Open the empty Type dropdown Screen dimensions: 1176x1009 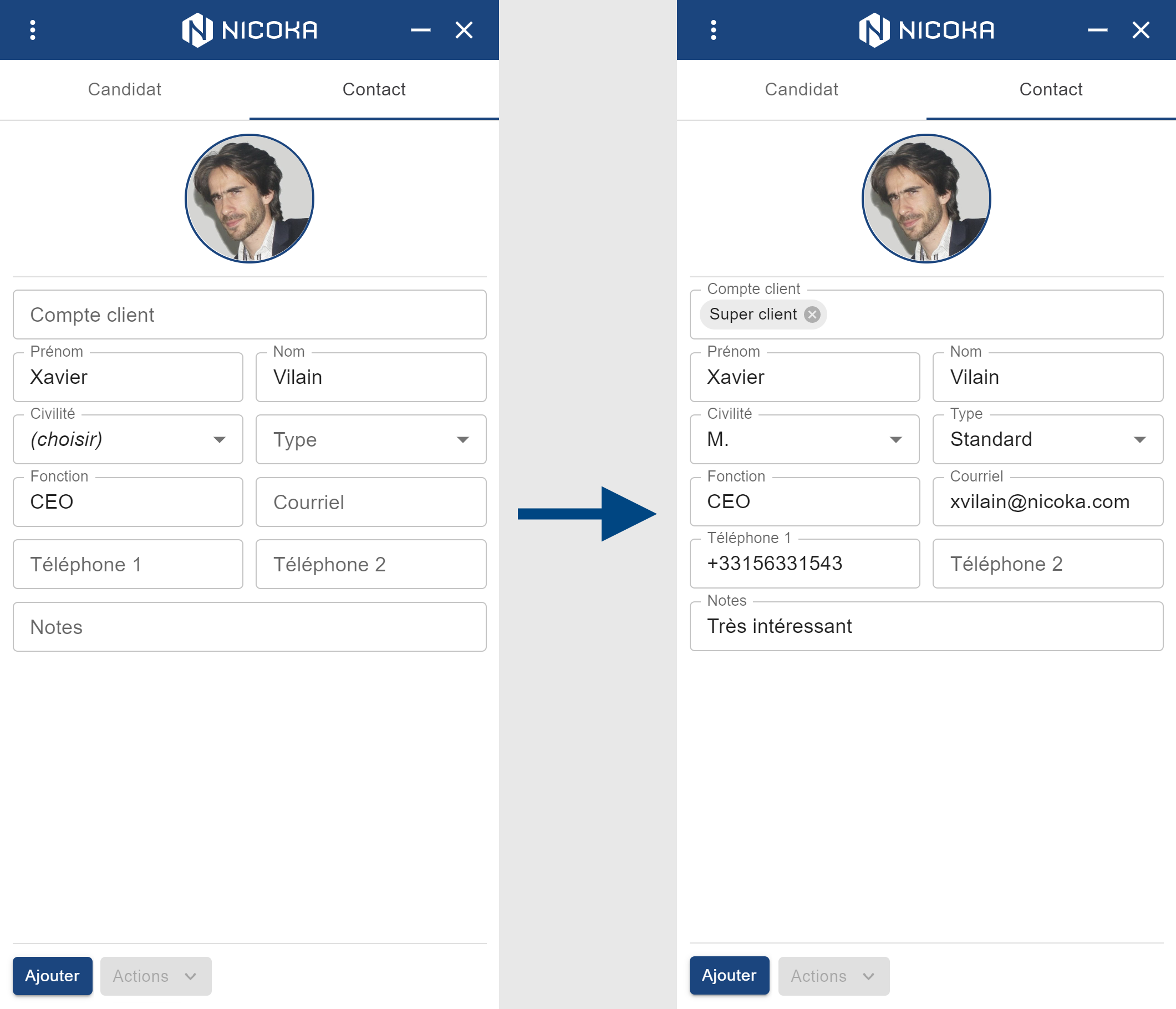(371, 439)
